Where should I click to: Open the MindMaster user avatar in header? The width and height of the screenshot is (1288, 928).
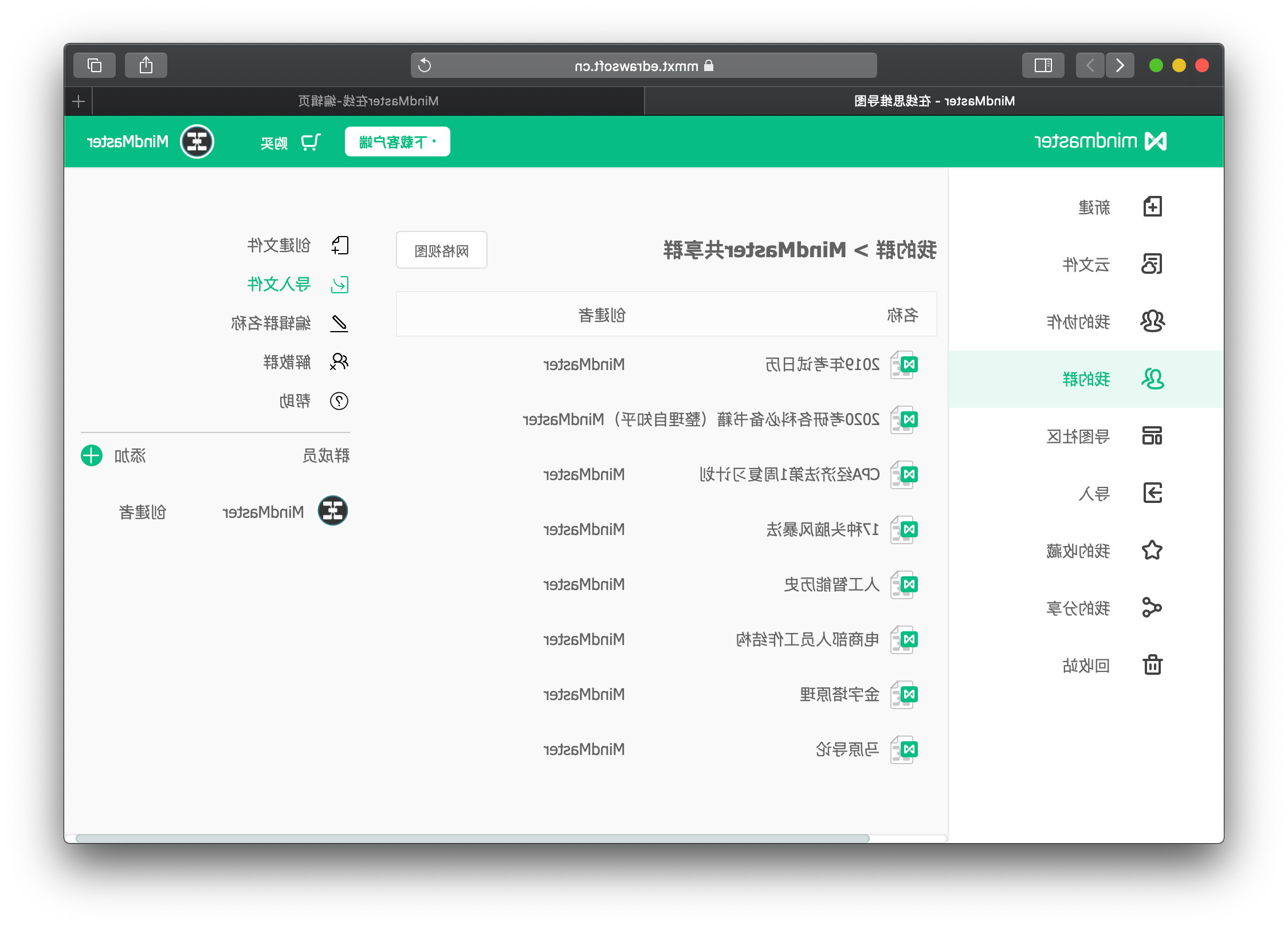click(197, 141)
